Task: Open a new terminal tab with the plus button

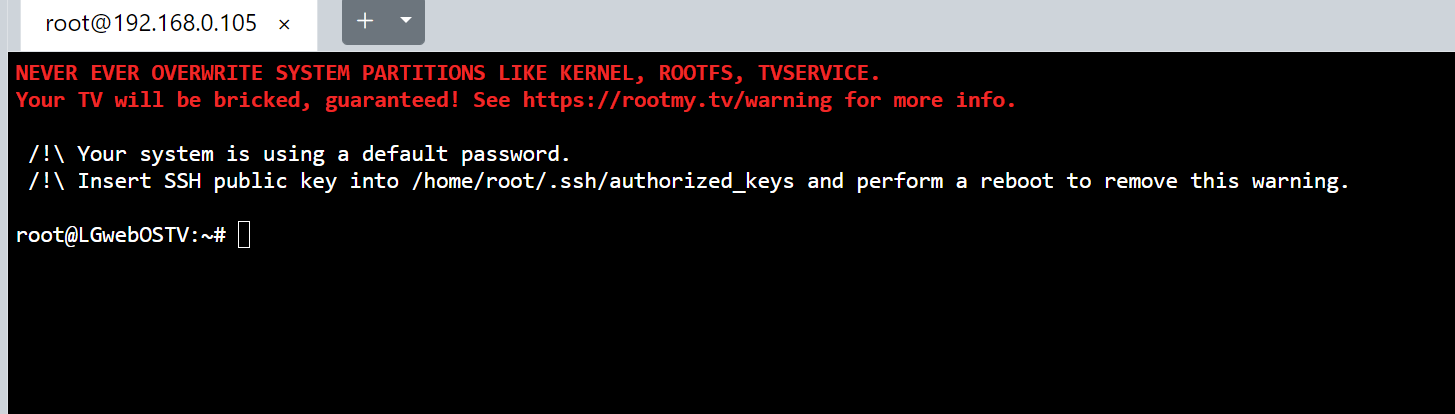Action: [x=365, y=21]
